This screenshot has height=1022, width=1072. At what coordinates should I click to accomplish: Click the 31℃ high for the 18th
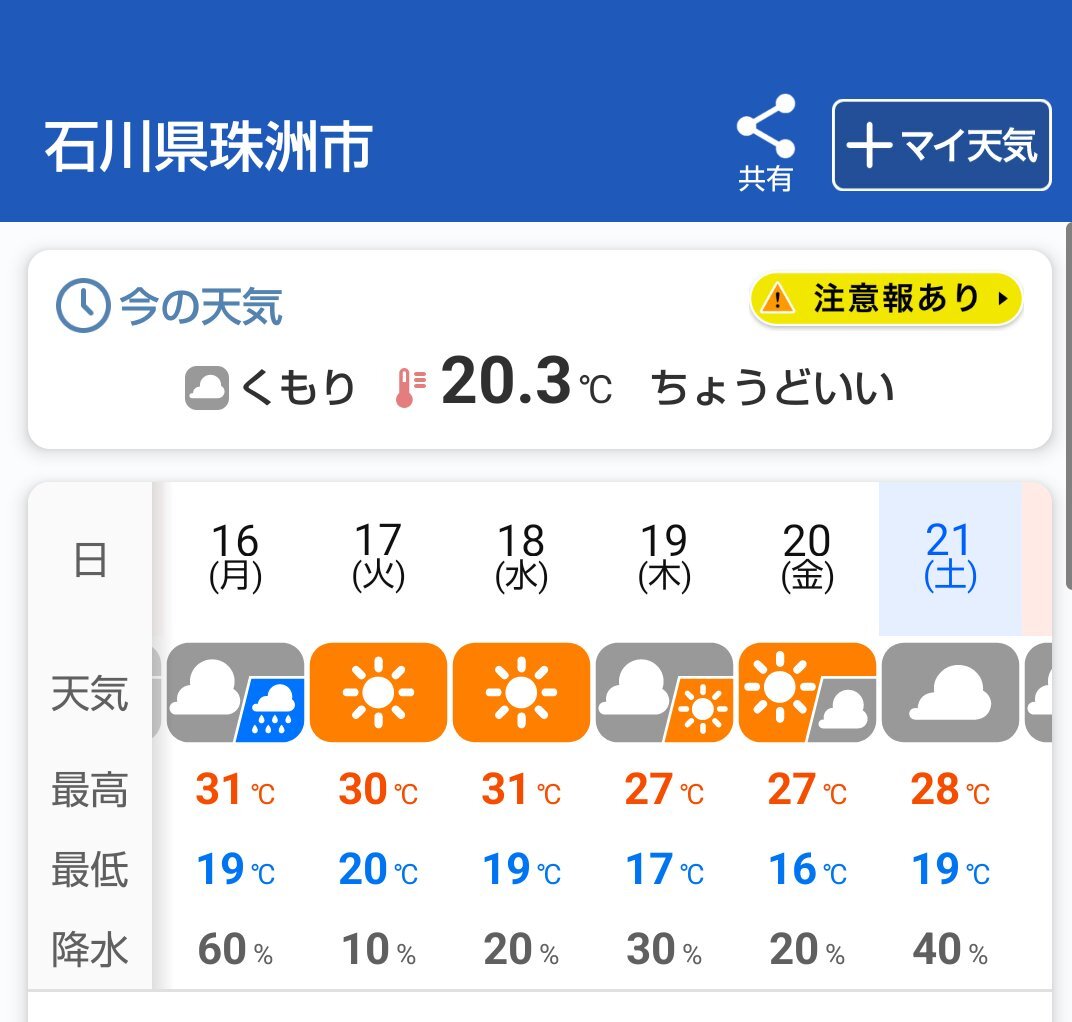[521, 790]
